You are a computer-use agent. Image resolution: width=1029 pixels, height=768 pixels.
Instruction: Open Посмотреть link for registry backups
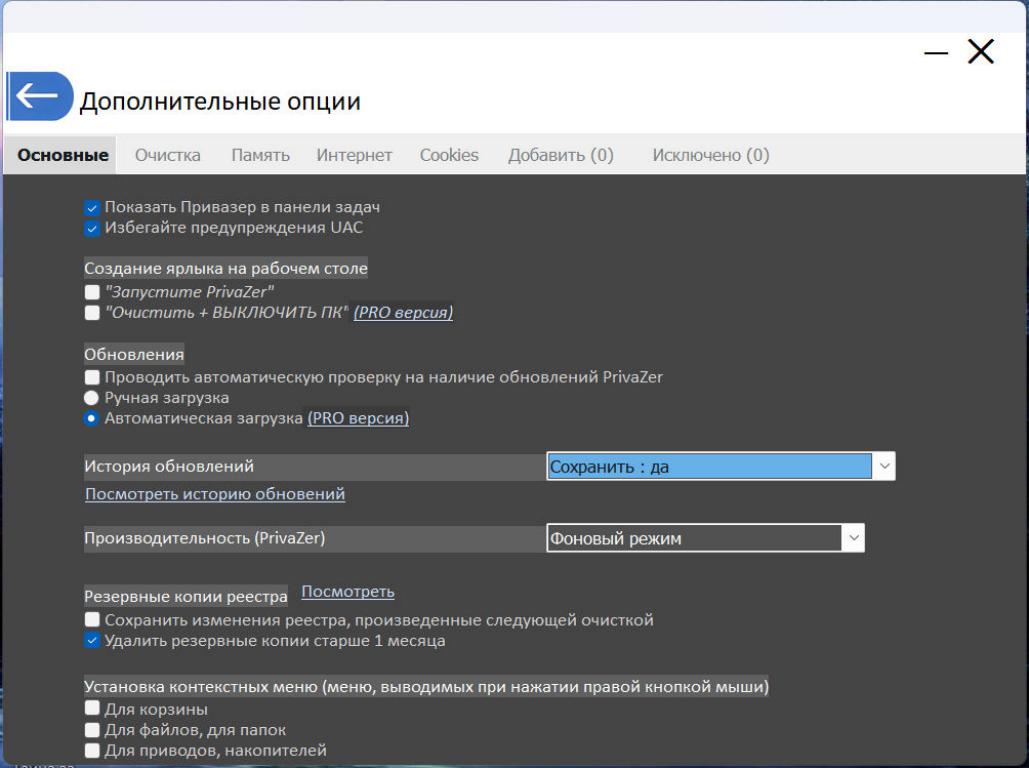(347, 592)
